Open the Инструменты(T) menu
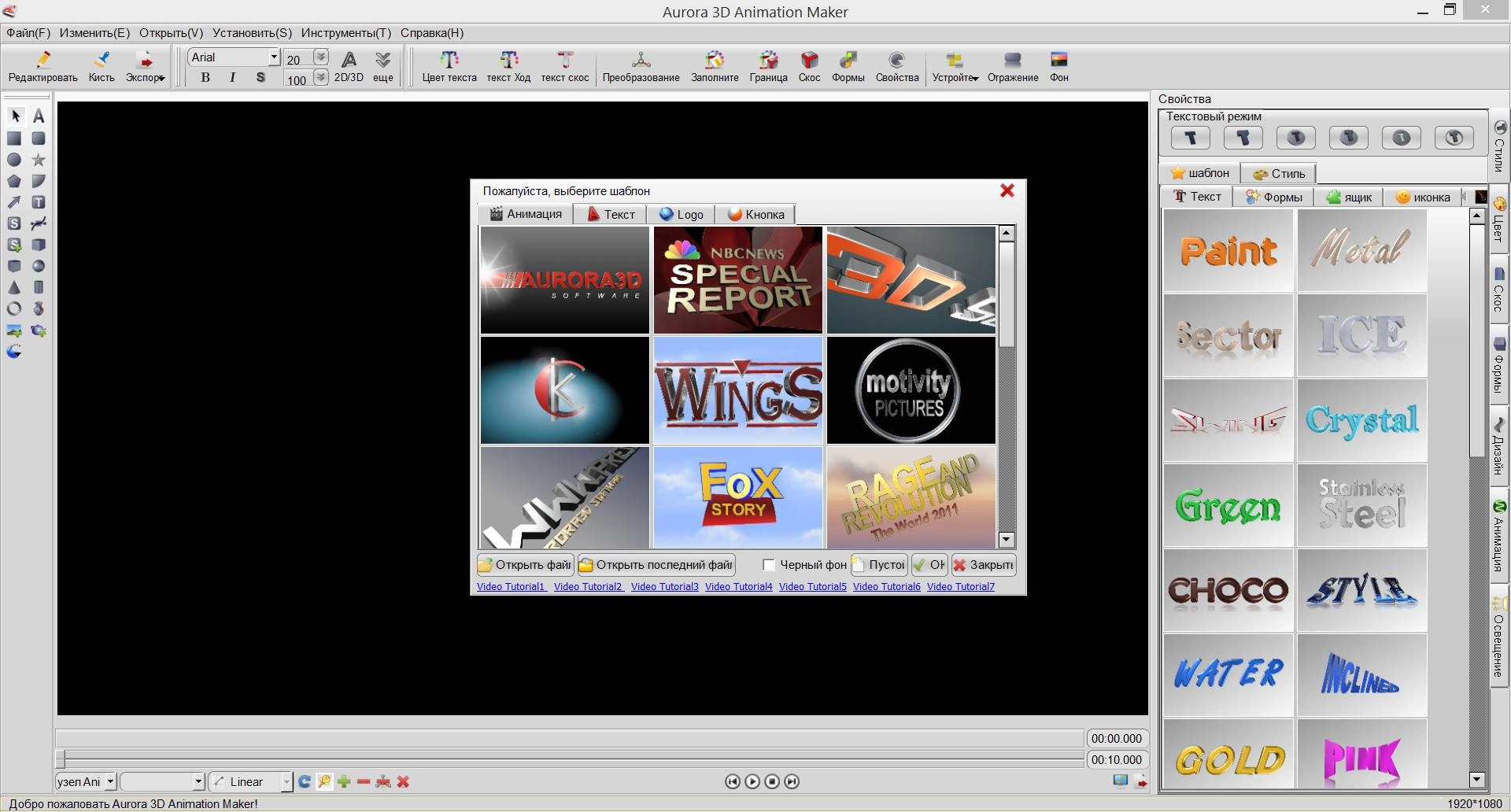 (x=346, y=33)
